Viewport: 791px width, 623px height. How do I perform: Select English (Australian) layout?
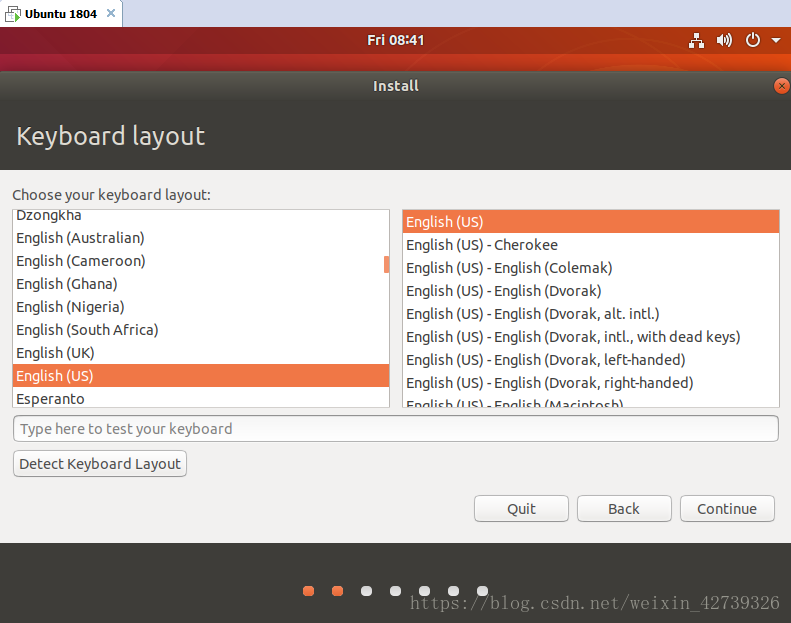pos(201,238)
